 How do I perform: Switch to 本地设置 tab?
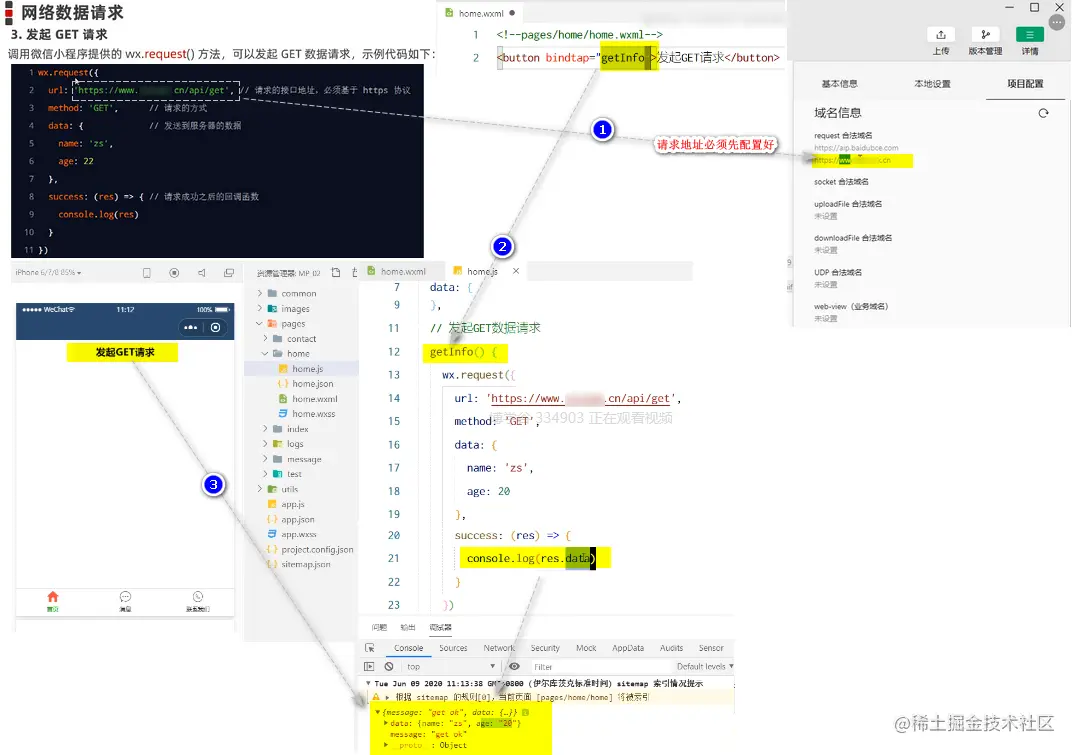(x=932, y=84)
